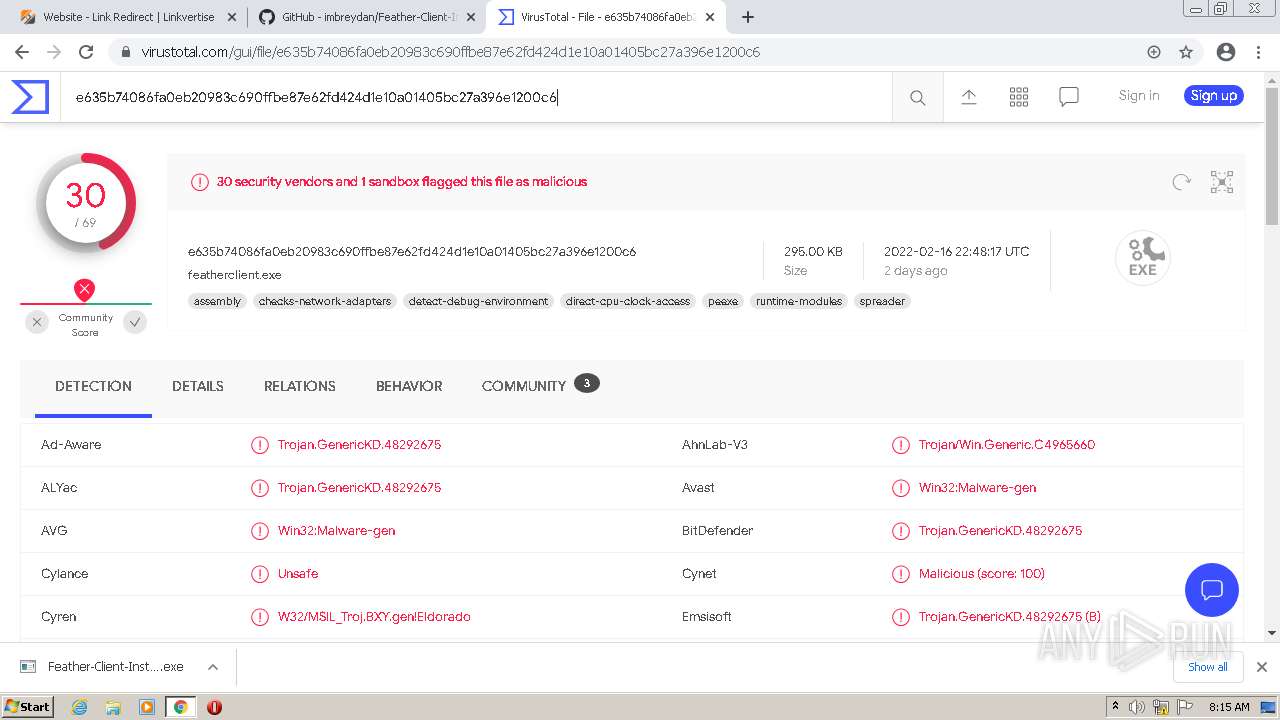Click the browser address bar URL
The height and width of the screenshot is (720, 1280).
[450, 52]
